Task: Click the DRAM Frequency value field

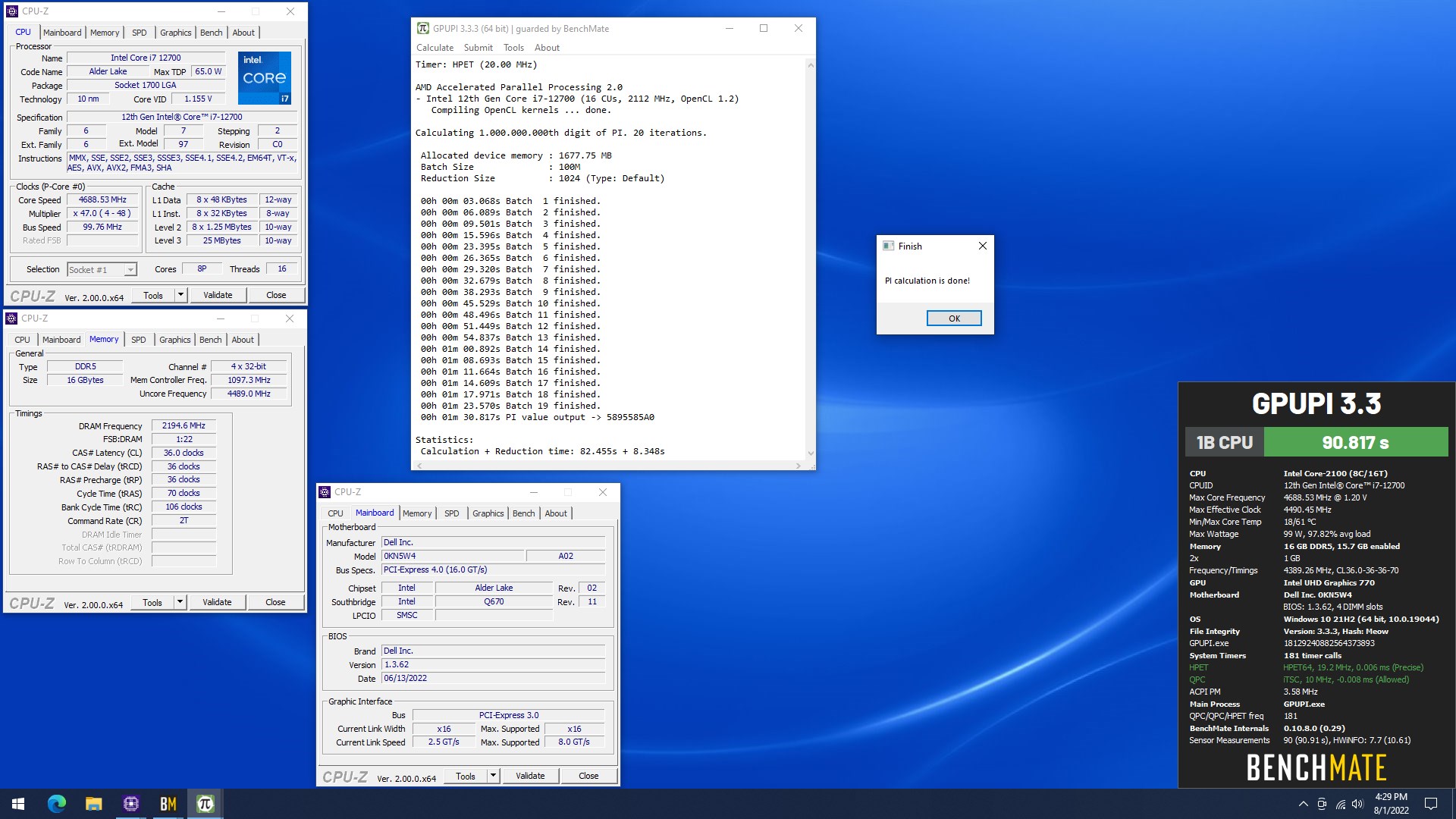Action: click(x=184, y=426)
